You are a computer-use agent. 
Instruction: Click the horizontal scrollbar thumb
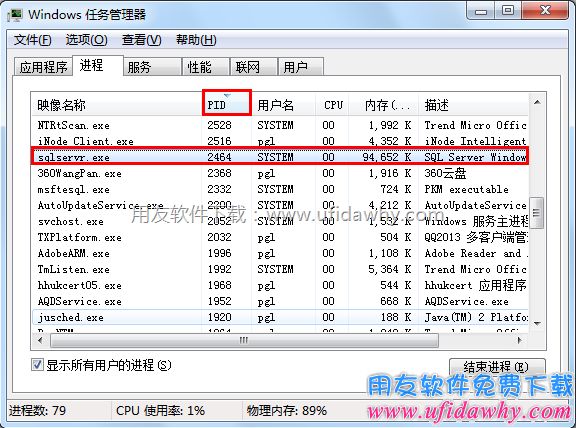coord(244,341)
